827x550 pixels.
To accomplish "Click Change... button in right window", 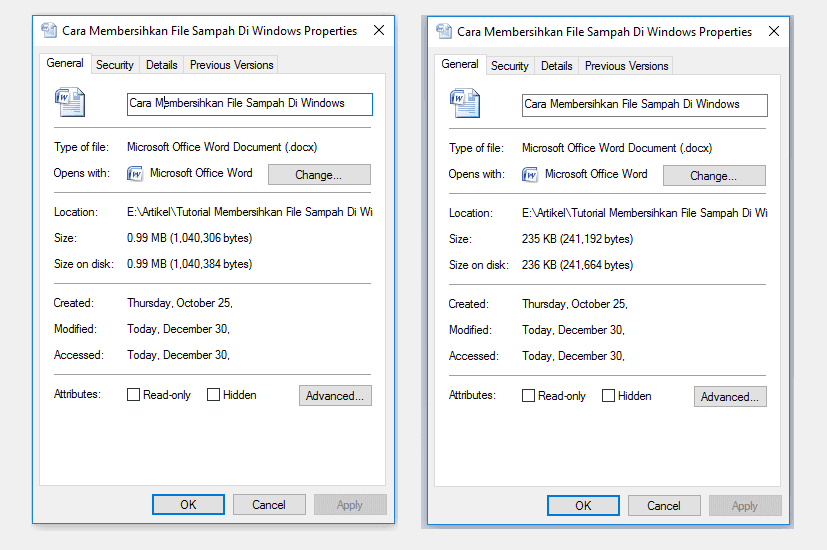I will coord(714,176).
